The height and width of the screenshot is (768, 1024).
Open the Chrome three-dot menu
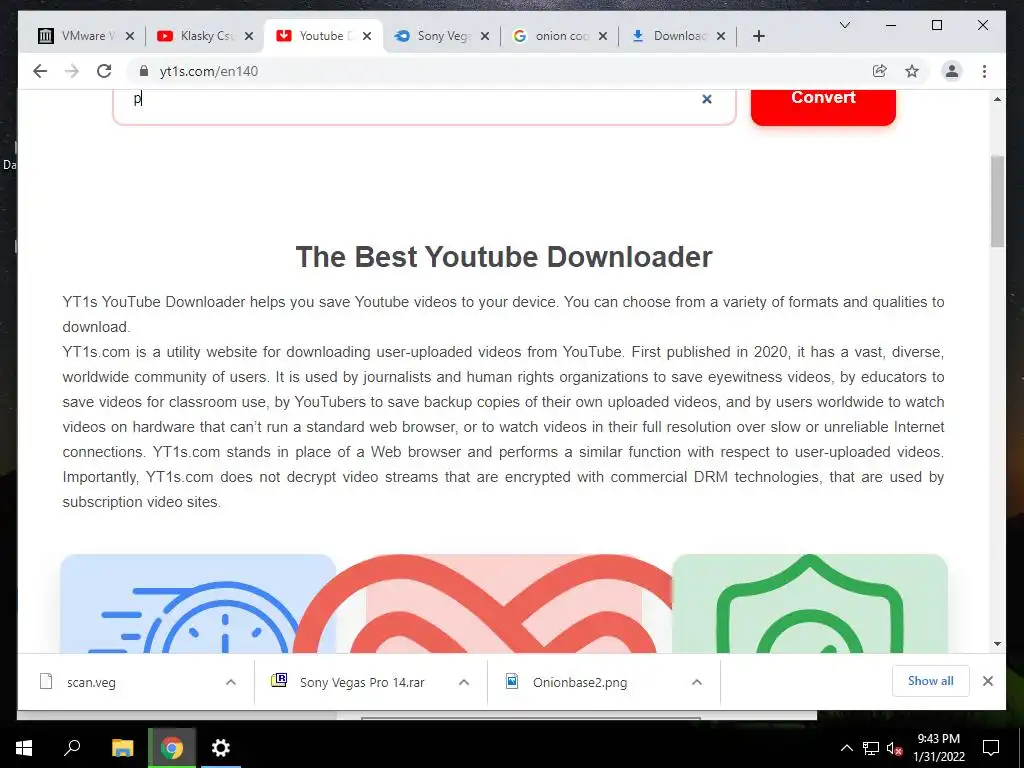984,71
